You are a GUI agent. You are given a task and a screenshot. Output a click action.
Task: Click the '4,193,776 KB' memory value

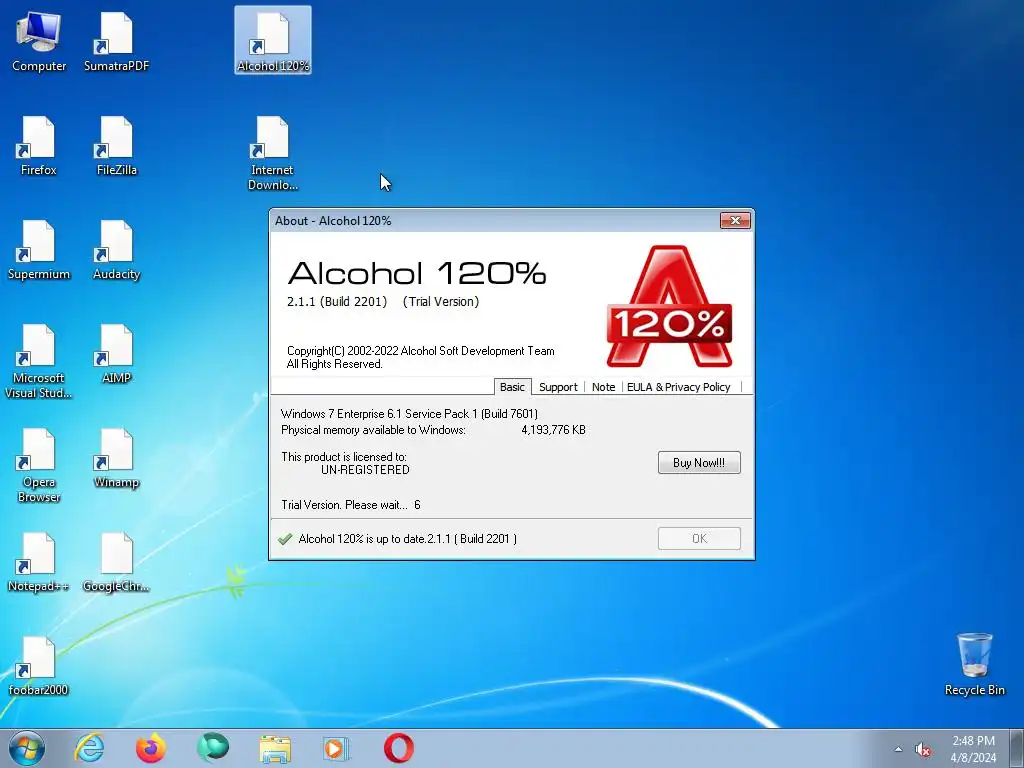coord(553,430)
